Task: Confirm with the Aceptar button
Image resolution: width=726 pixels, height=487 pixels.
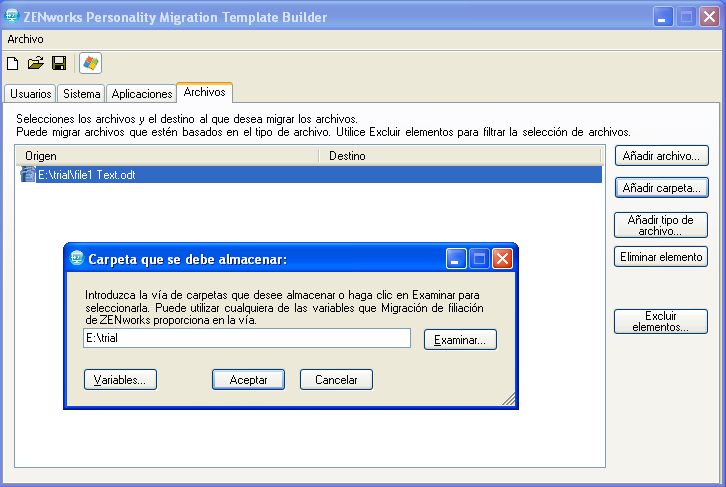Action: (x=248, y=380)
